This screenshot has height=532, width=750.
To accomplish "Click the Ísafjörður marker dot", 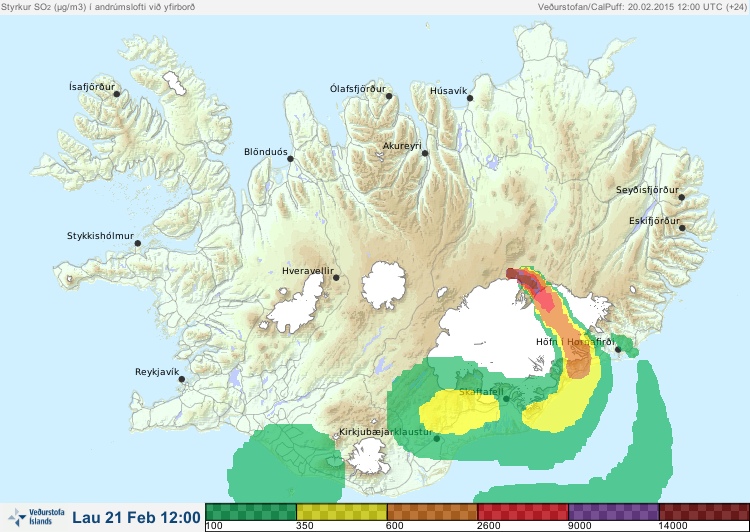I will click(x=116, y=94).
